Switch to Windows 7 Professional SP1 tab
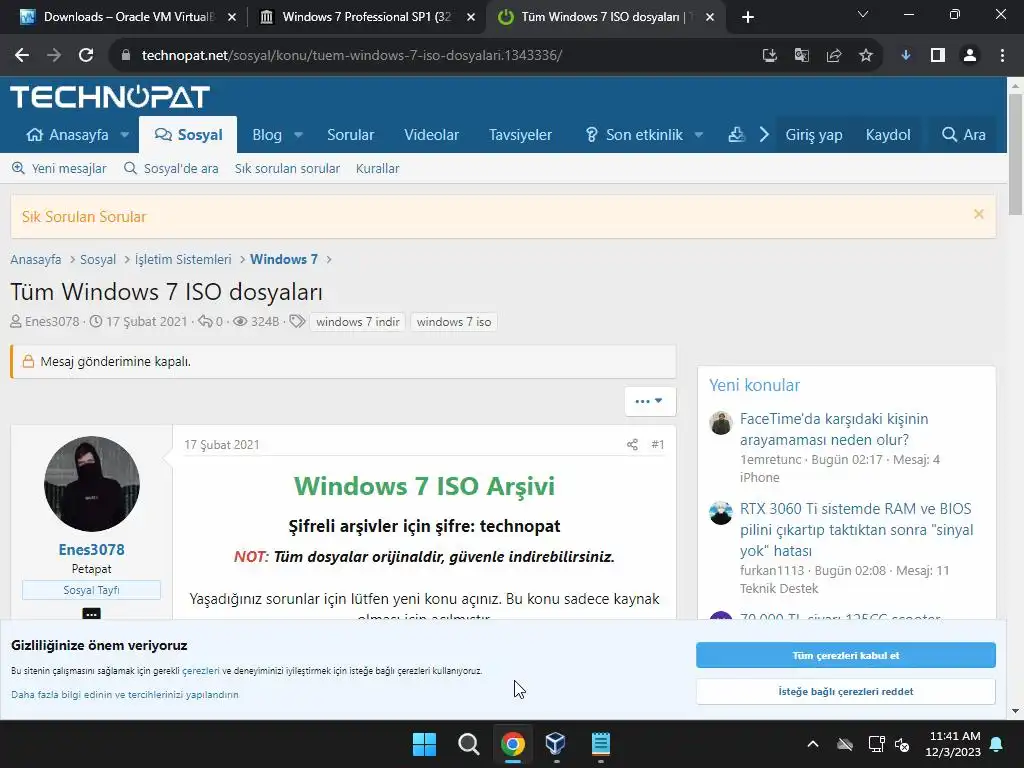1024x768 pixels. (367, 17)
